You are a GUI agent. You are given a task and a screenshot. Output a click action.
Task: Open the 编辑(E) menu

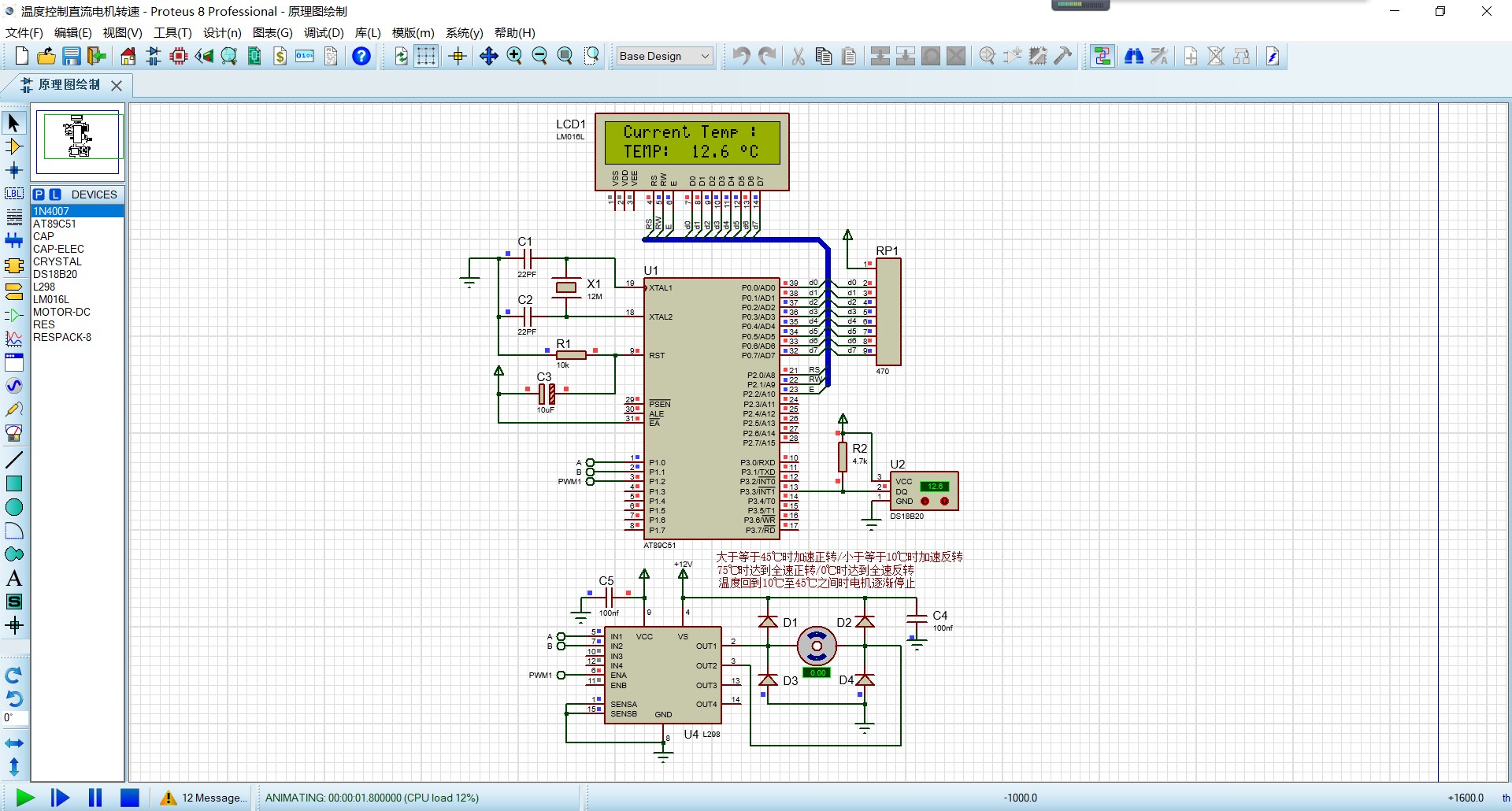[x=73, y=32]
